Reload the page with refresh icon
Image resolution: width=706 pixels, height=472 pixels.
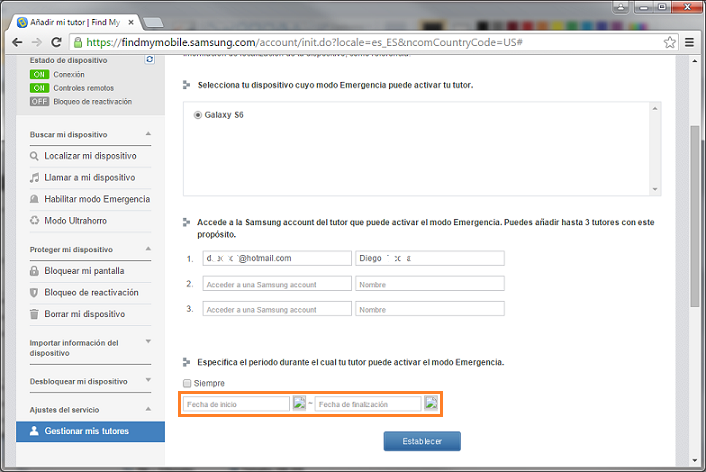coord(56,42)
